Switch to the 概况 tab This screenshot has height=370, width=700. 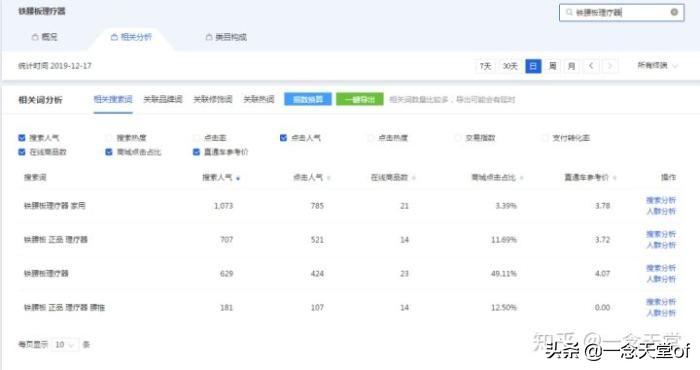point(45,37)
